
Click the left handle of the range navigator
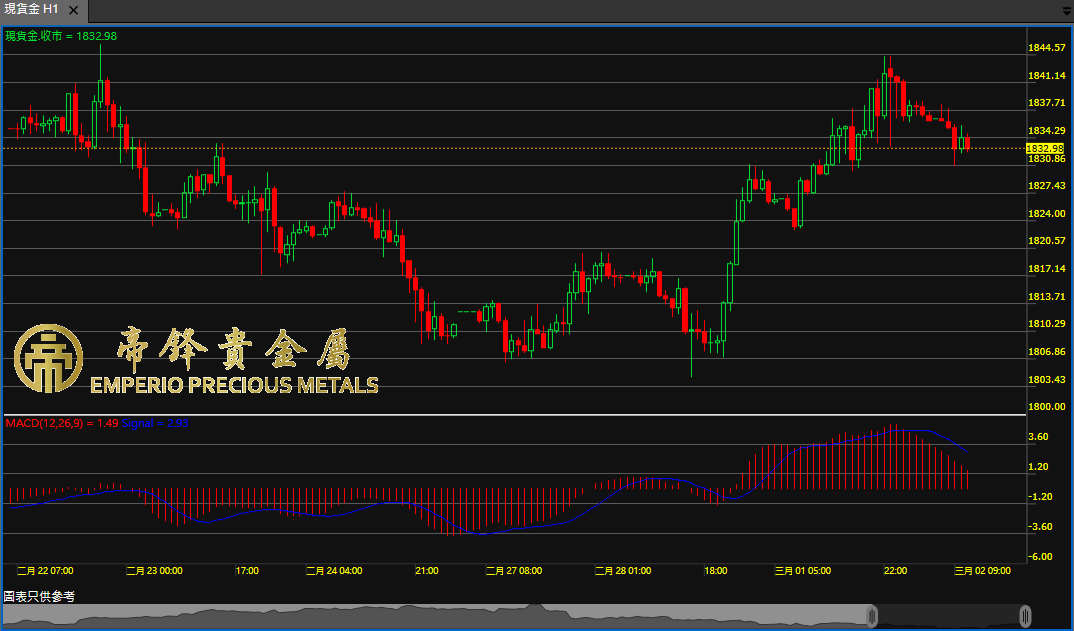[872, 615]
